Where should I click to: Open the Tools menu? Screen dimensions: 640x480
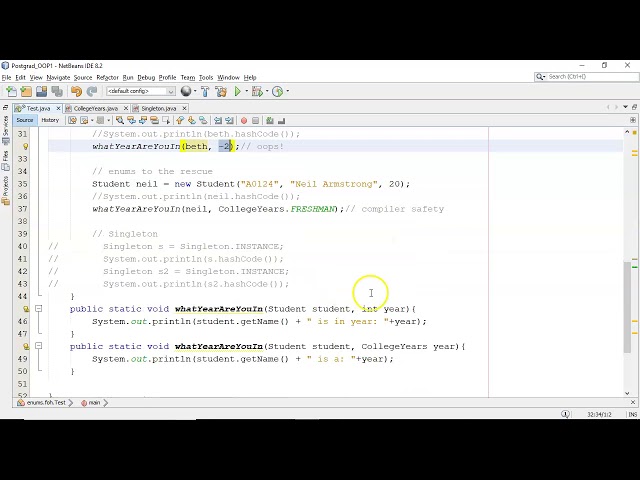(206, 78)
